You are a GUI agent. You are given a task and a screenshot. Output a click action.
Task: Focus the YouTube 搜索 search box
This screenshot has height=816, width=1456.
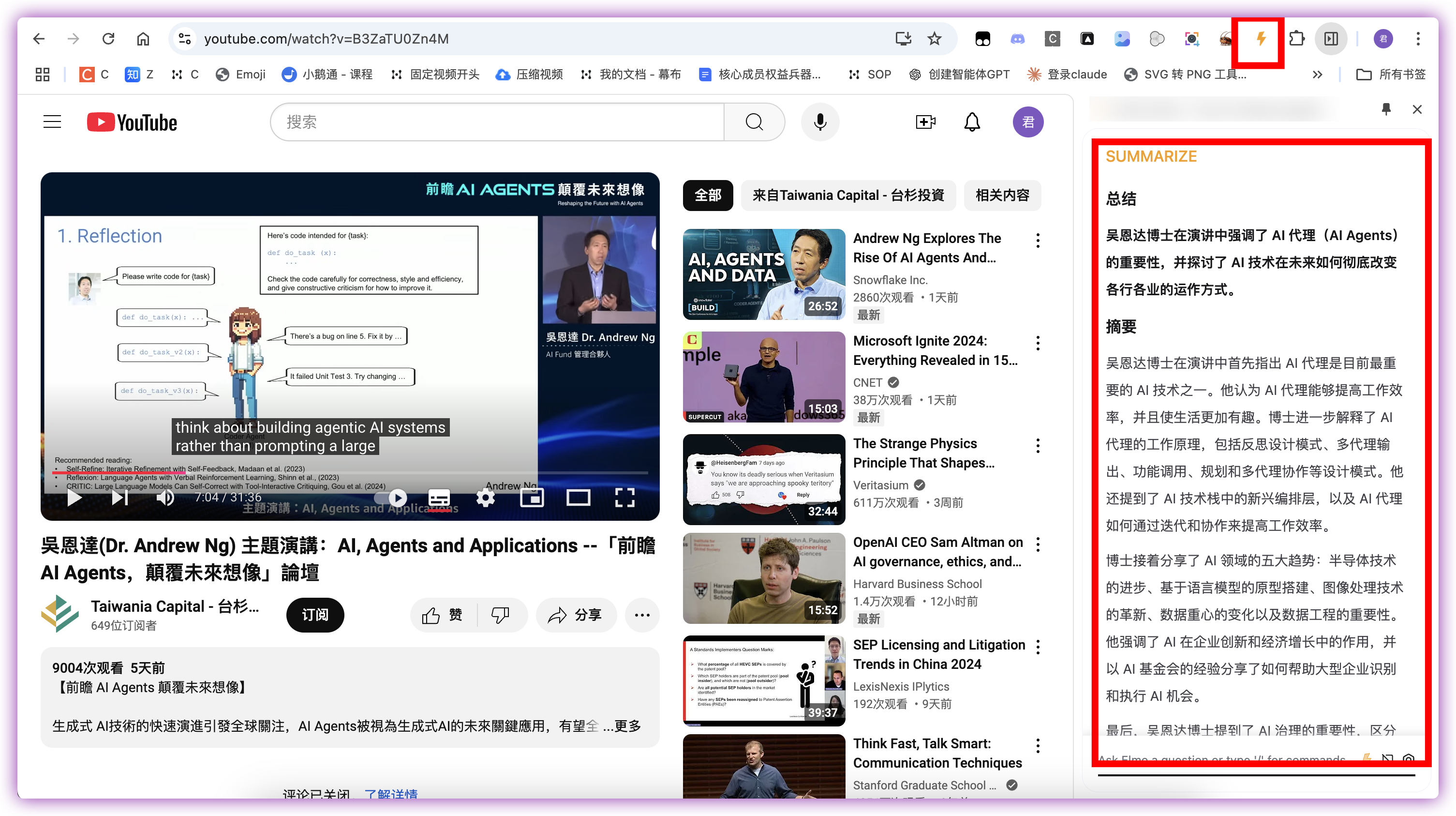click(497, 121)
